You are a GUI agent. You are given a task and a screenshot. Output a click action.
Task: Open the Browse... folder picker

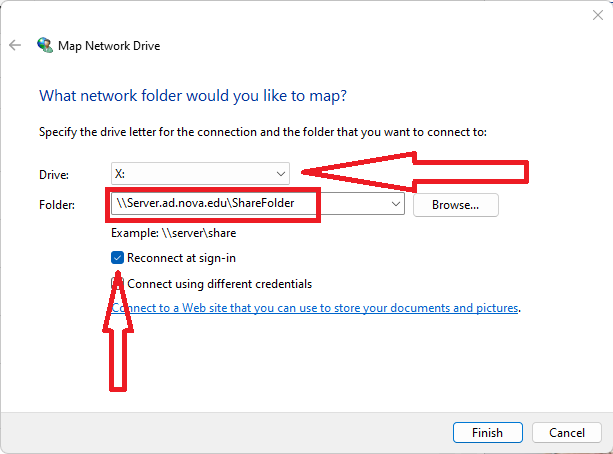tap(455, 205)
